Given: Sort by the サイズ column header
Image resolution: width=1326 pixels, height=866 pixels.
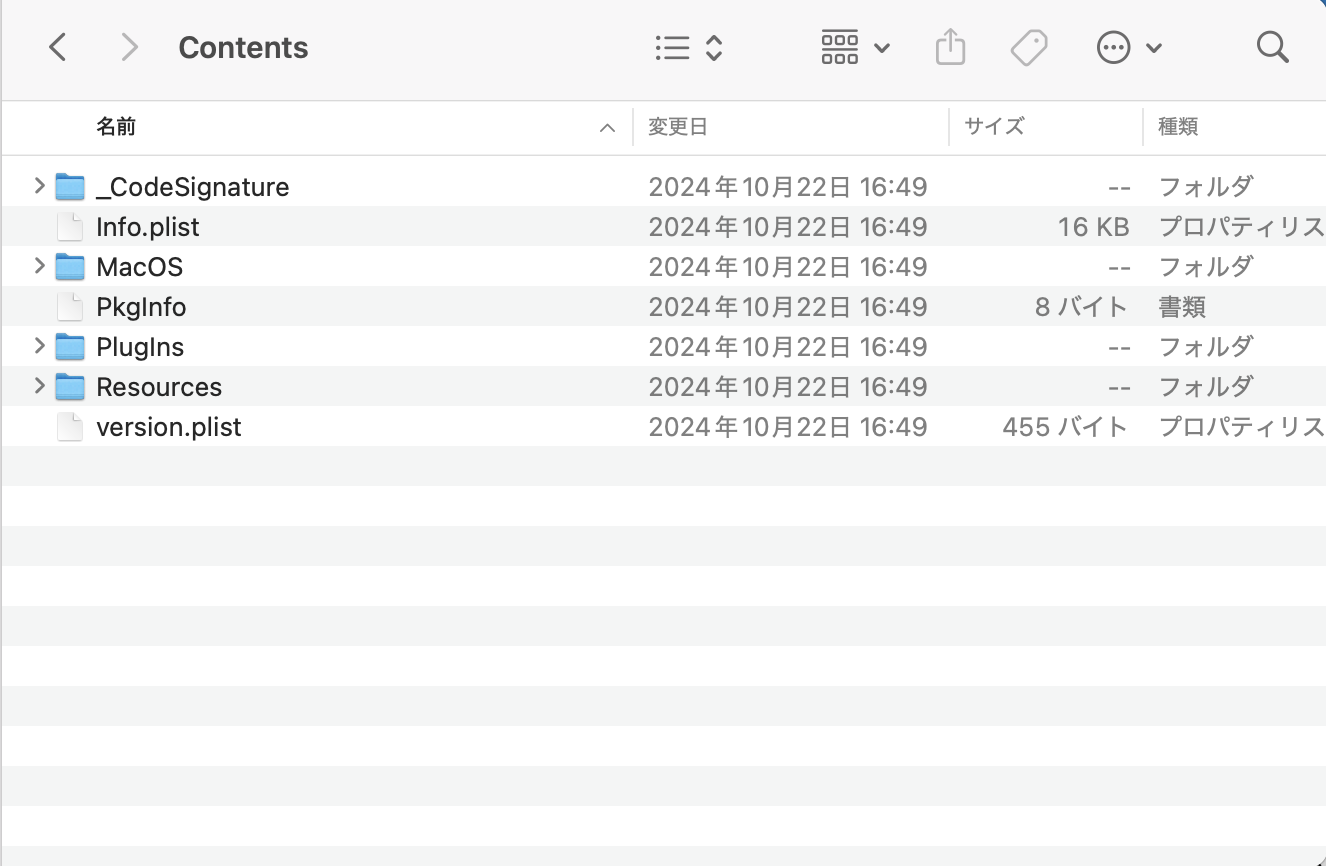Looking at the screenshot, I should [x=994, y=127].
